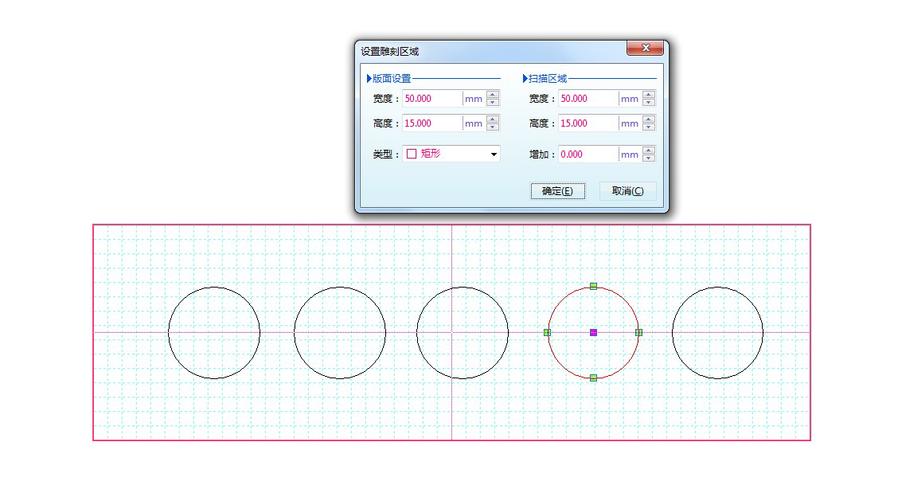
Task: Click the rectangle icon in 类型 field
Action: (411, 155)
